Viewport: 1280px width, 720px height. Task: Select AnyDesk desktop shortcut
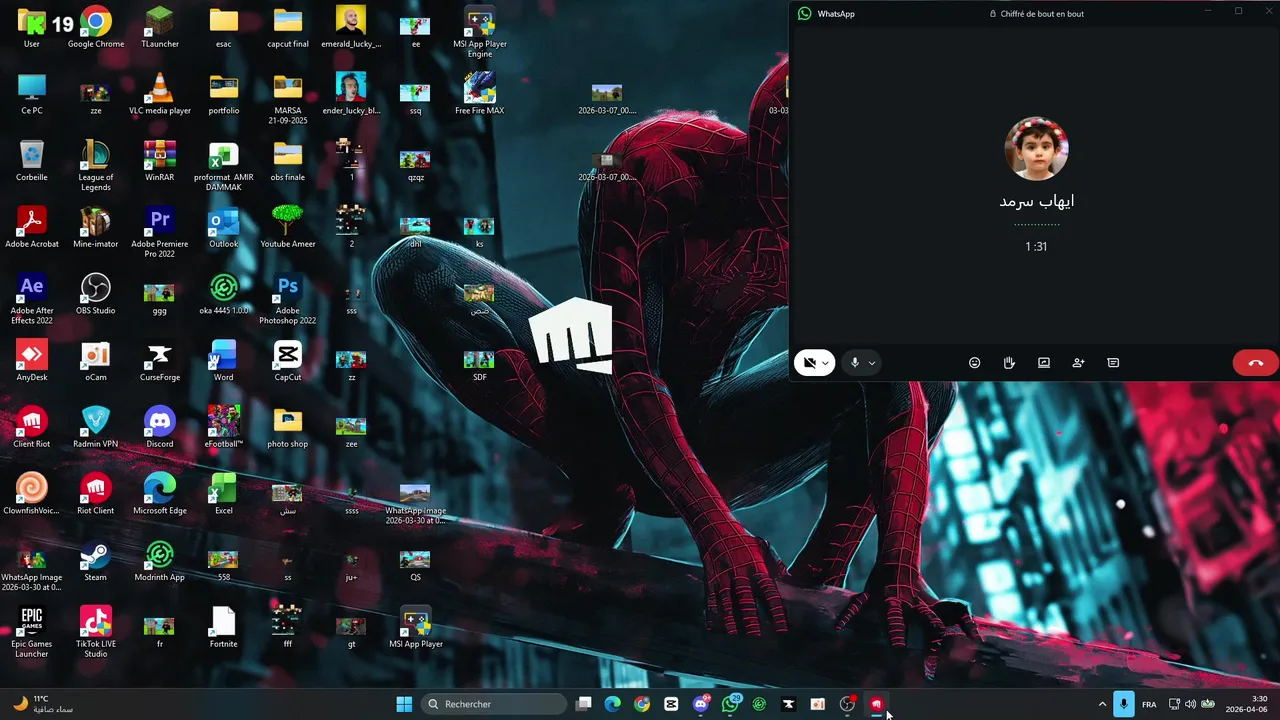coord(32,361)
